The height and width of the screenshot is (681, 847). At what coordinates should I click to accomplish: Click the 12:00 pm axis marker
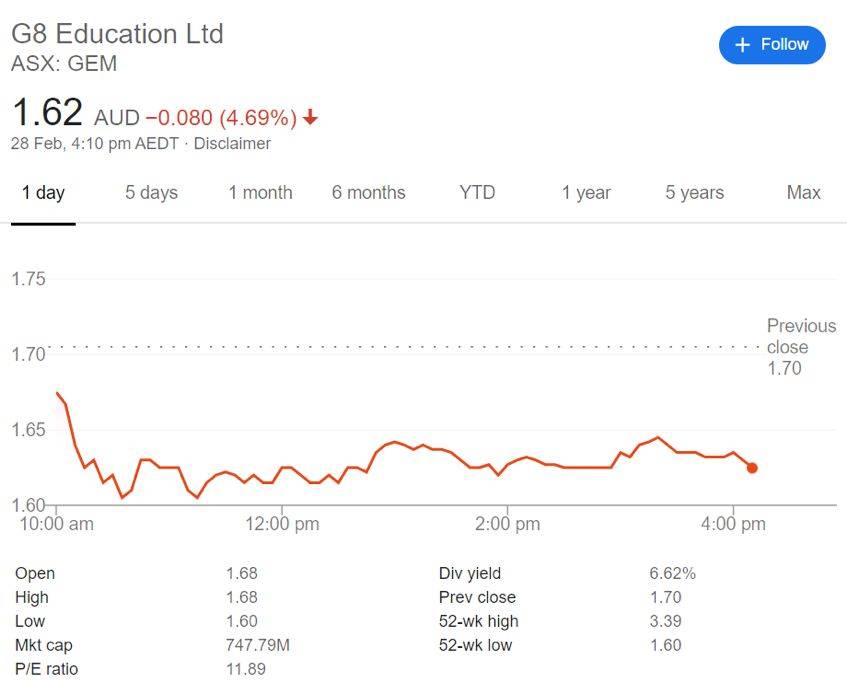point(282,523)
